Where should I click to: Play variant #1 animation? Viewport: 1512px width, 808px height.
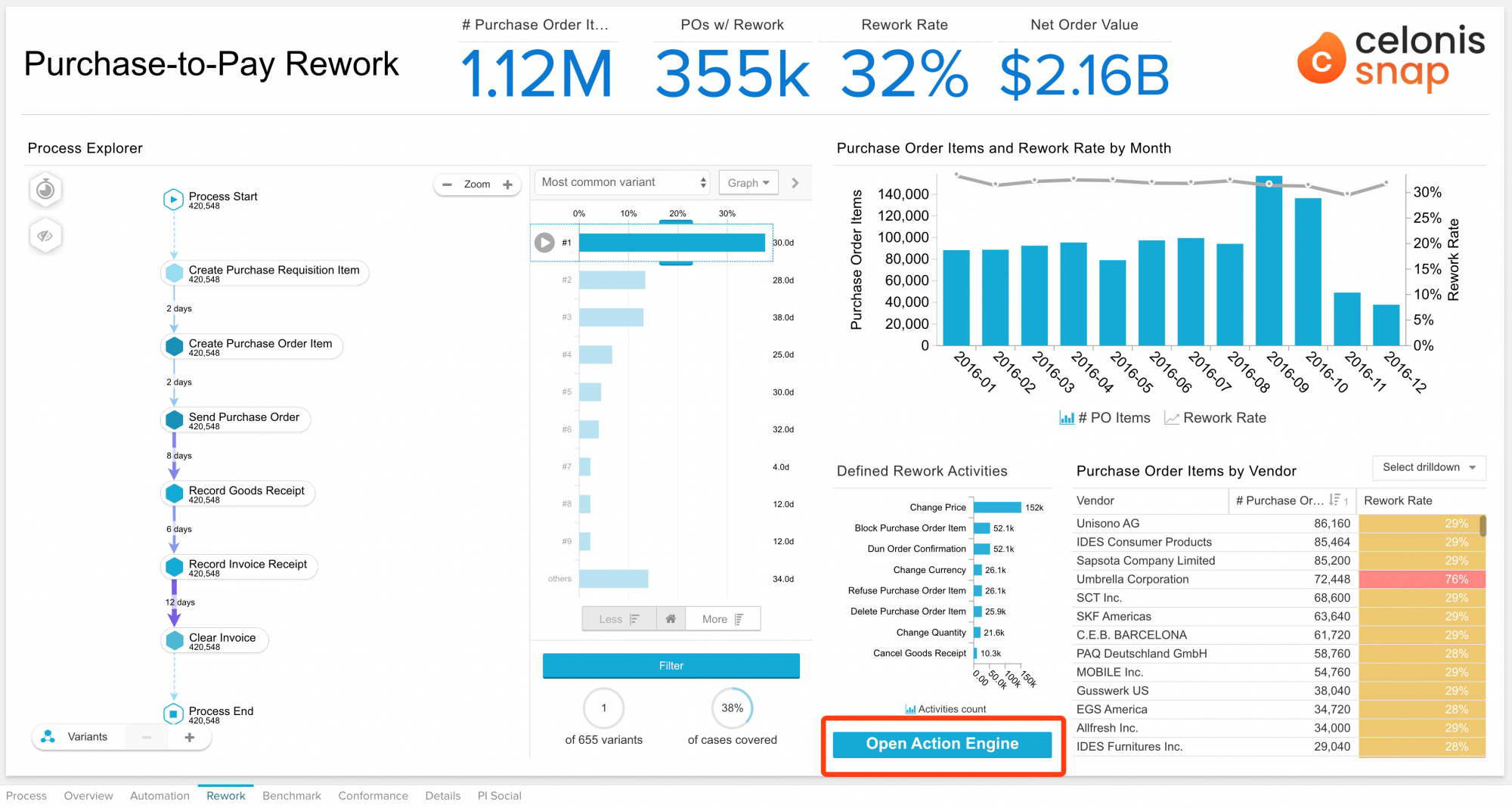544,243
